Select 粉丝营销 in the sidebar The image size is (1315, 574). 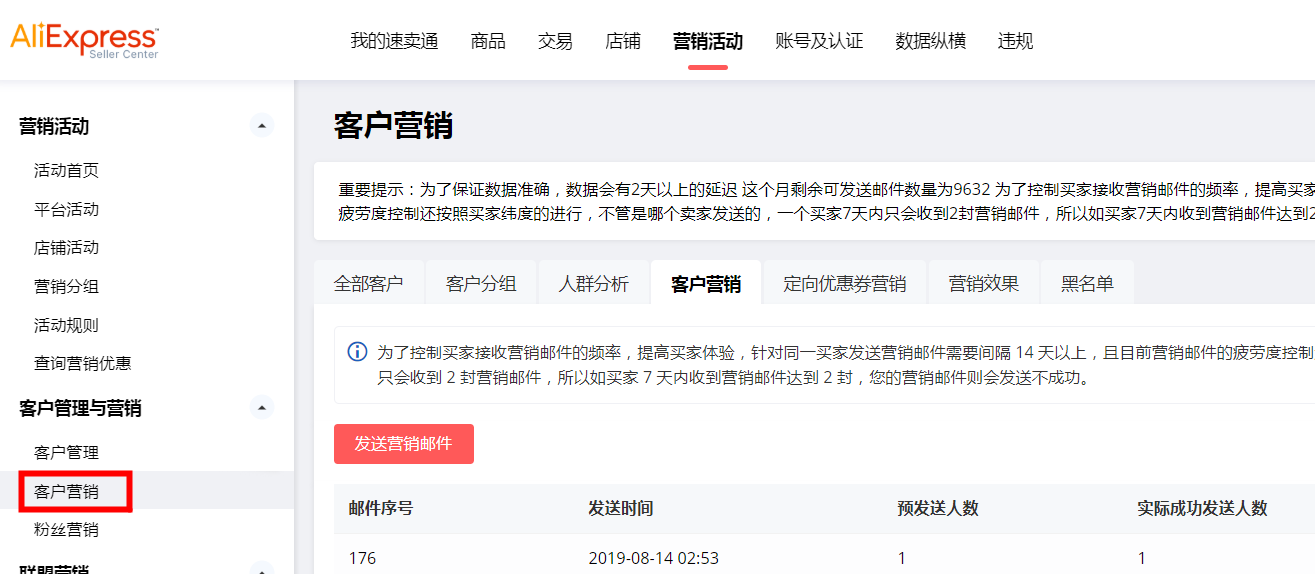(x=66, y=529)
